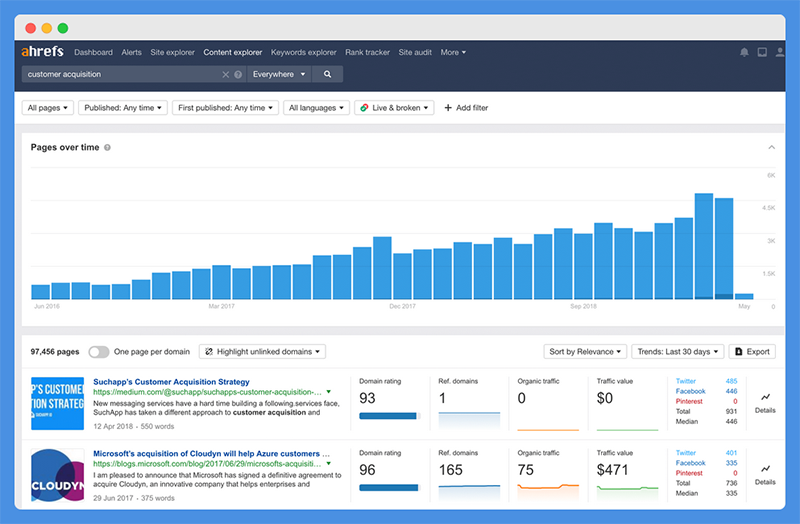The image size is (800, 524).
Task: Open the Everywhere search scope dropdown
Action: point(279,74)
